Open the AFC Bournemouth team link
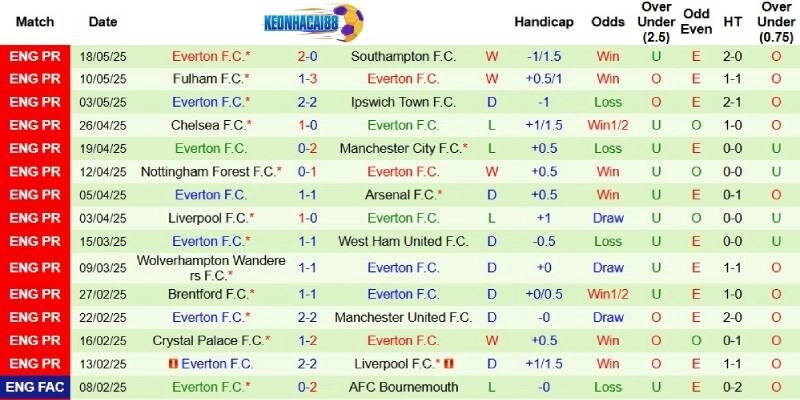This screenshot has height=400, width=800. click(x=403, y=387)
